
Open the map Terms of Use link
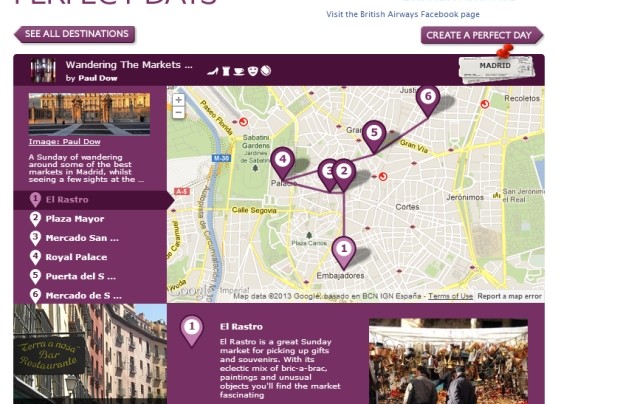coord(450,296)
